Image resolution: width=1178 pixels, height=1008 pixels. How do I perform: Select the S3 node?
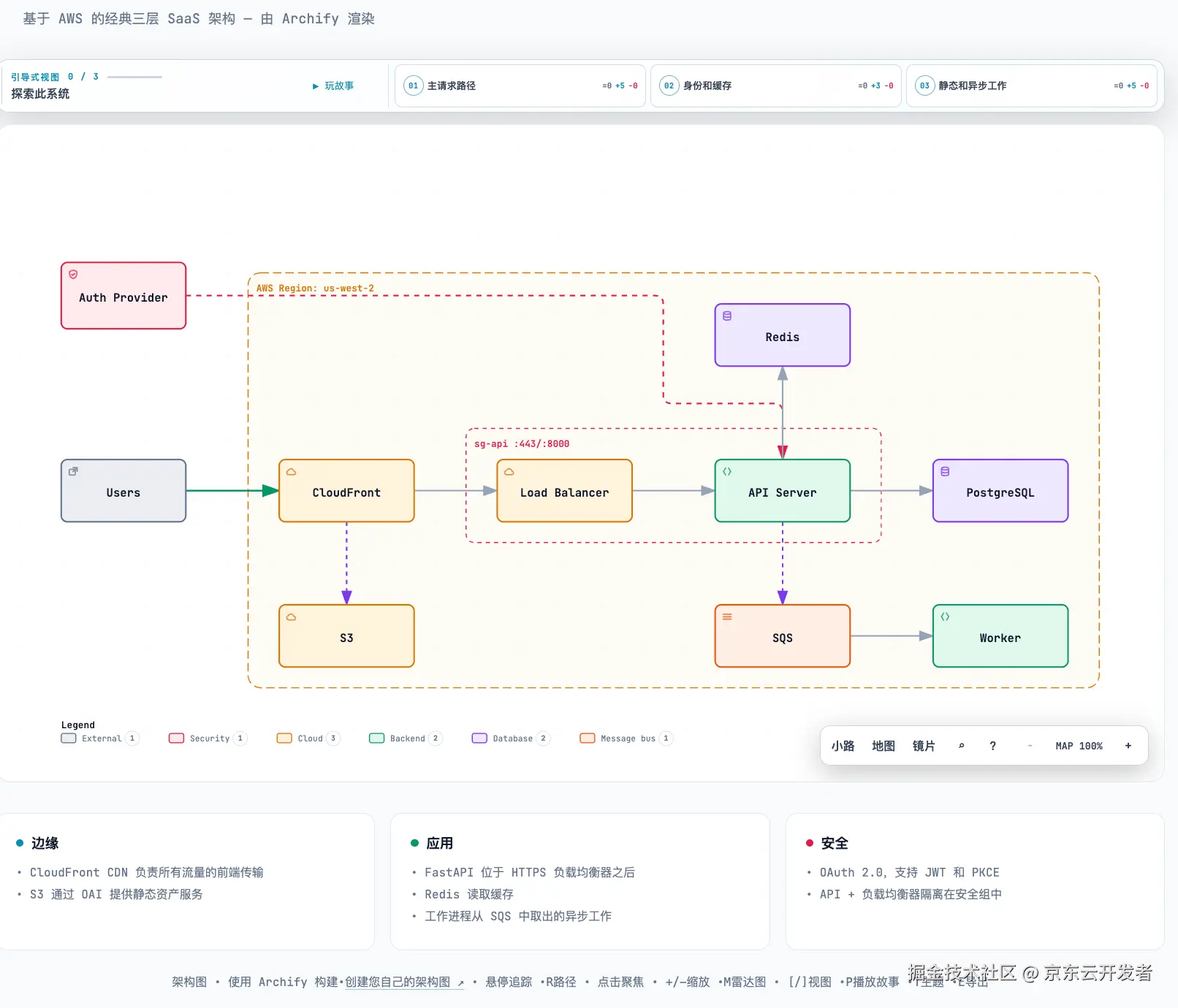pyautogui.click(x=346, y=636)
